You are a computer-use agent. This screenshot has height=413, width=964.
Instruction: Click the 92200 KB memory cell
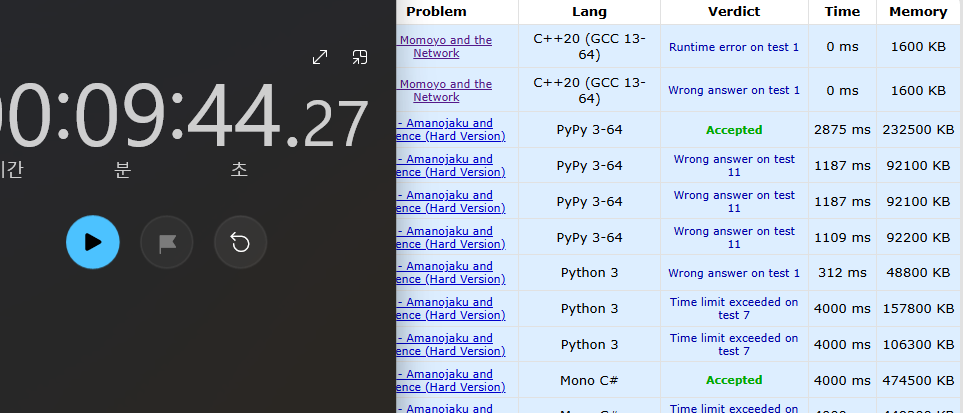[x=918, y=237]
